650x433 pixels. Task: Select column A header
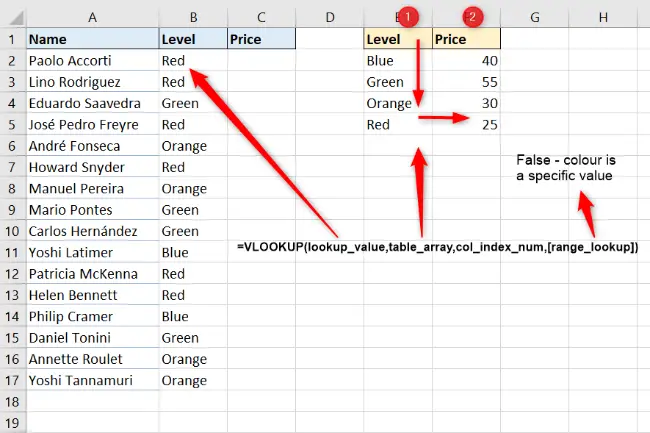click(x=92, y=17)
